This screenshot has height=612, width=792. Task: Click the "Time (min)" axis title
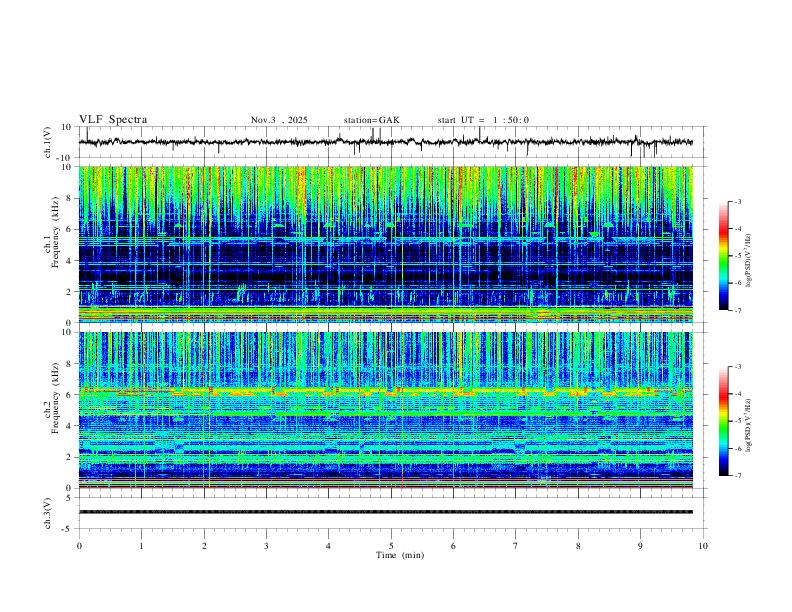[x=400, y=555]
